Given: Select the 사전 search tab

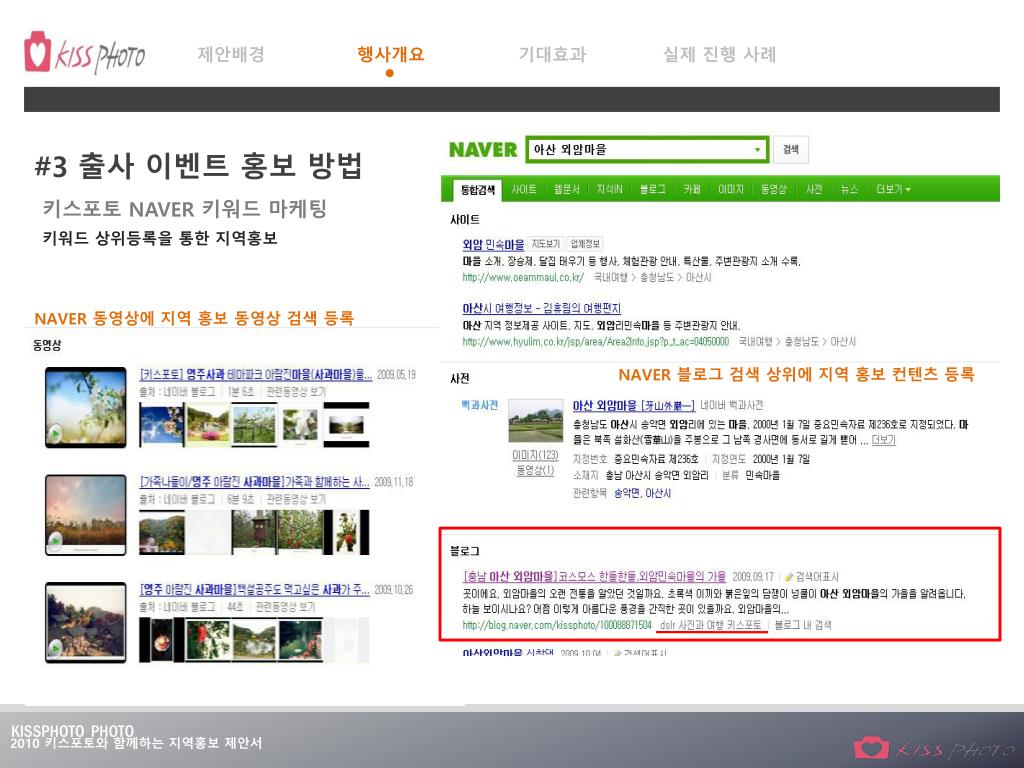Looking at the screenshot, I should point(814,189).
